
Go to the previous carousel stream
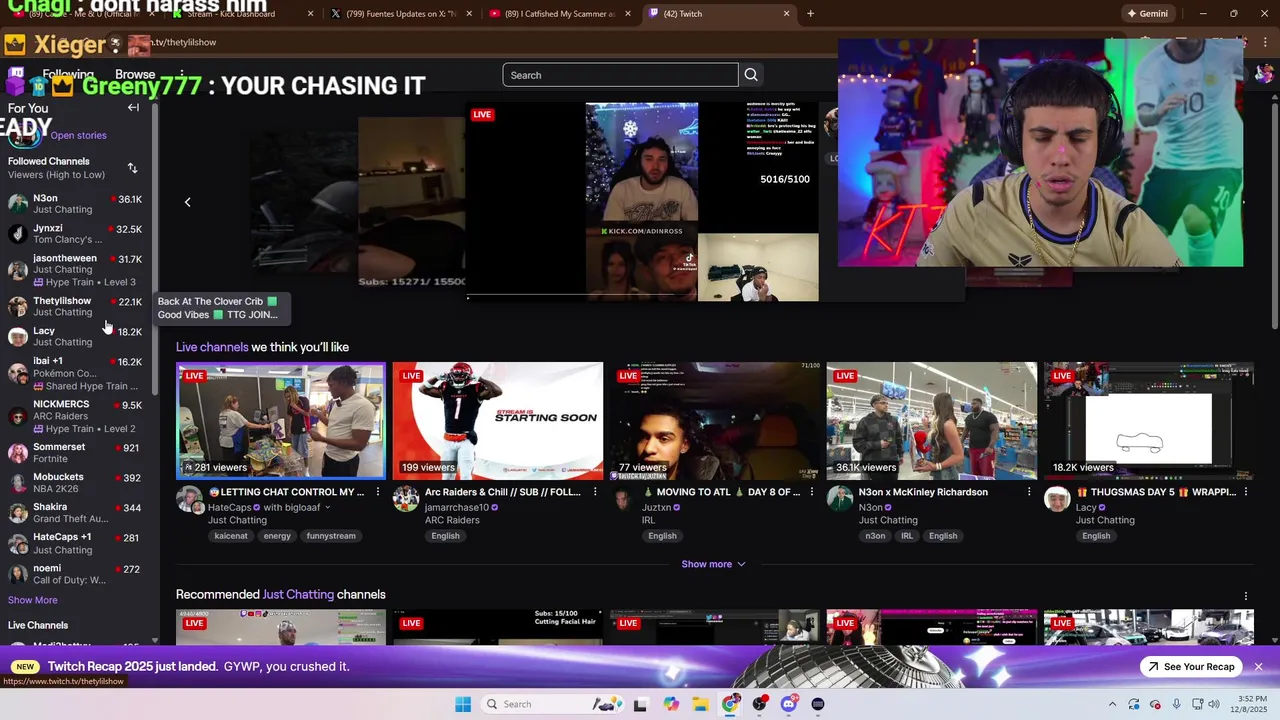[x=187, y=202]
